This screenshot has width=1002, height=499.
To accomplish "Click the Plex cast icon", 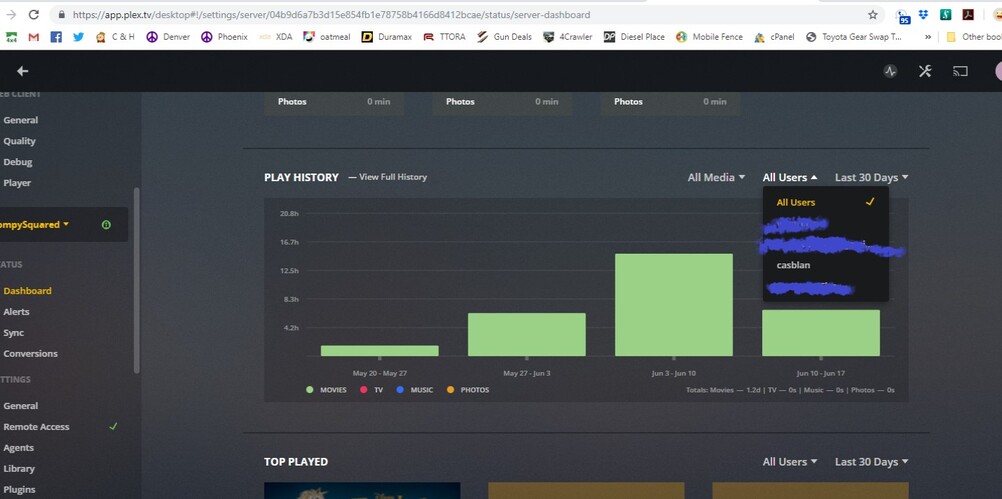I will click(960, 71).
